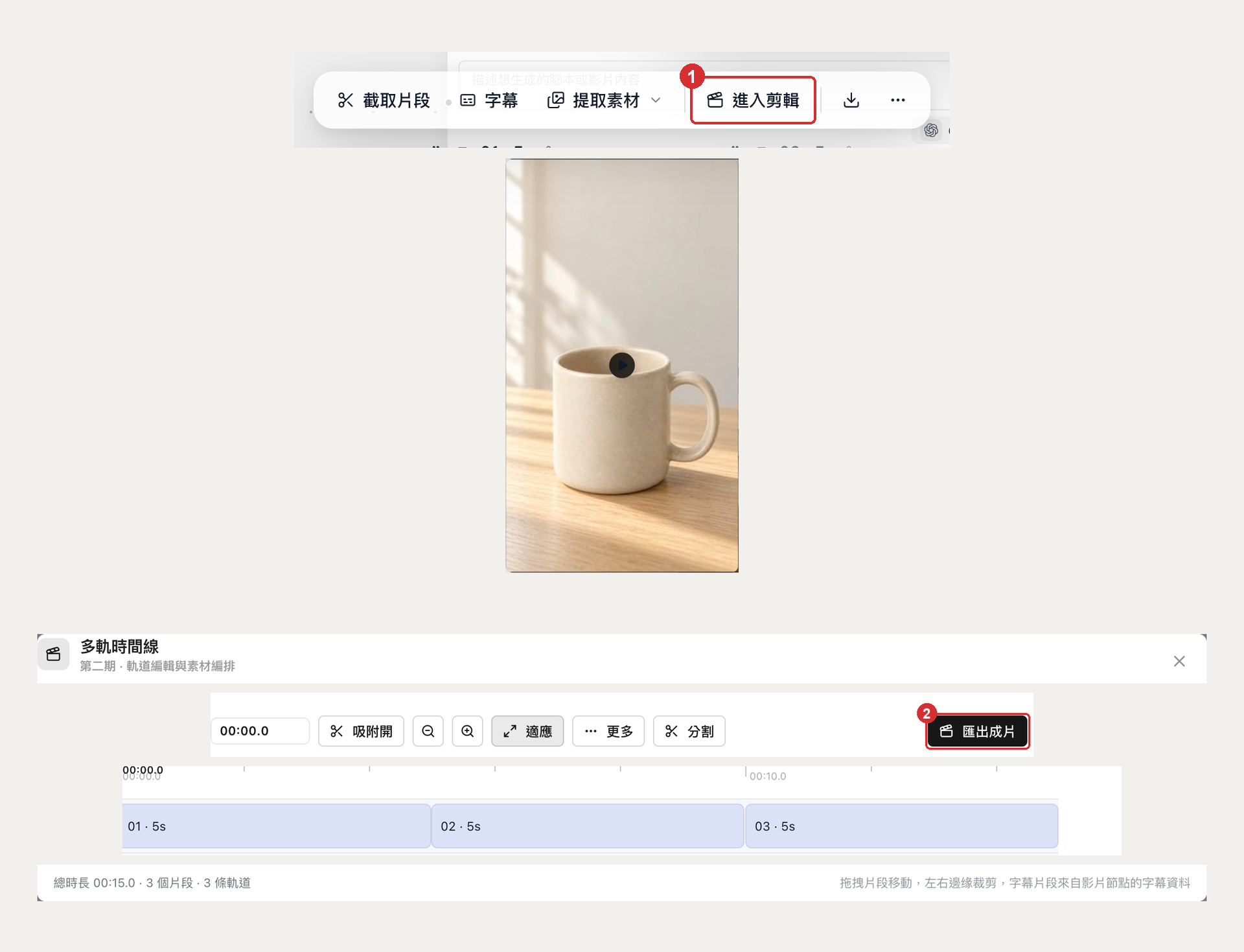Click the 適應 fit-to-view button

[x=527, y=731]
